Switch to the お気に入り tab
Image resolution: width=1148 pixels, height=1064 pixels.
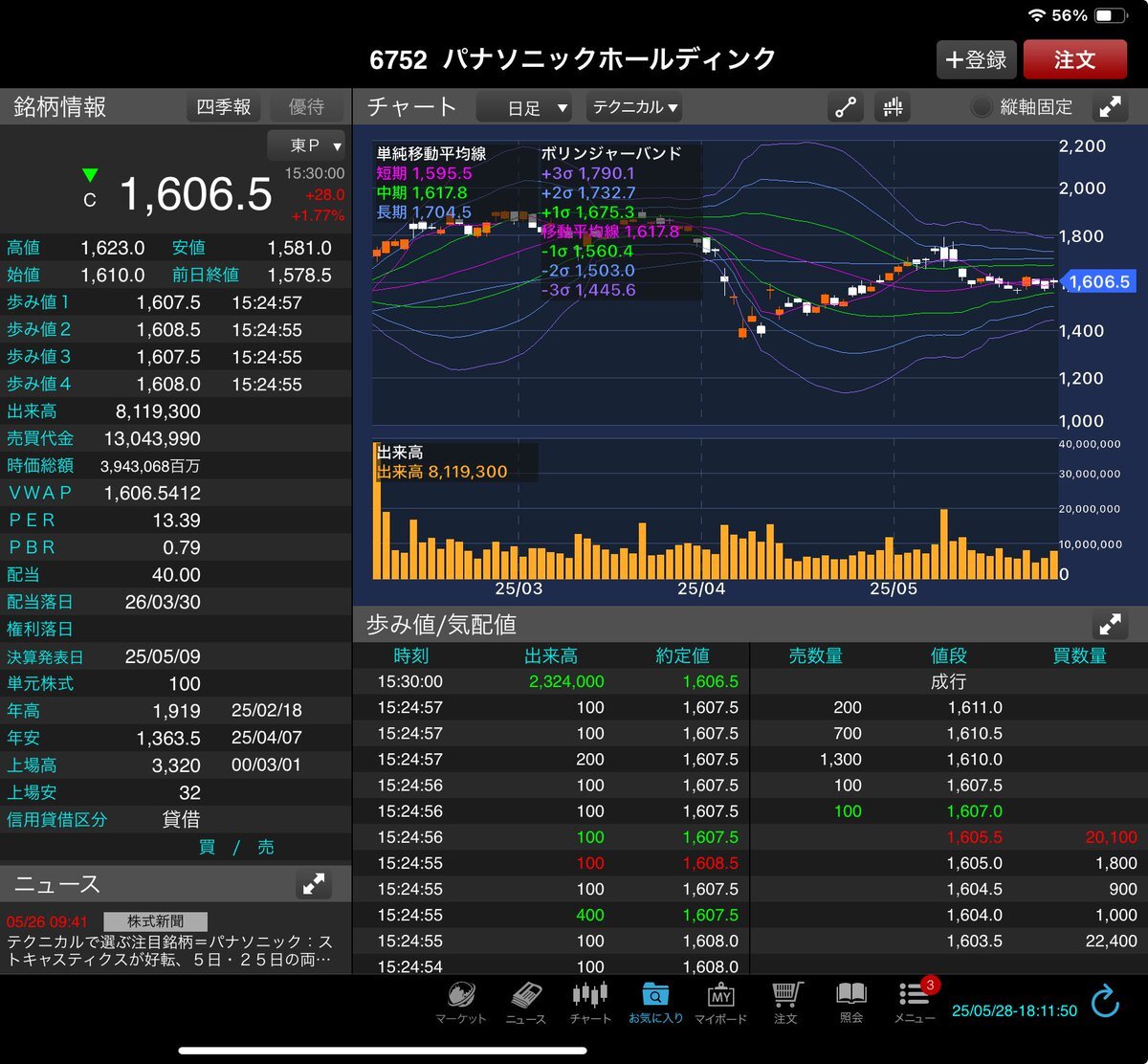655,1001
